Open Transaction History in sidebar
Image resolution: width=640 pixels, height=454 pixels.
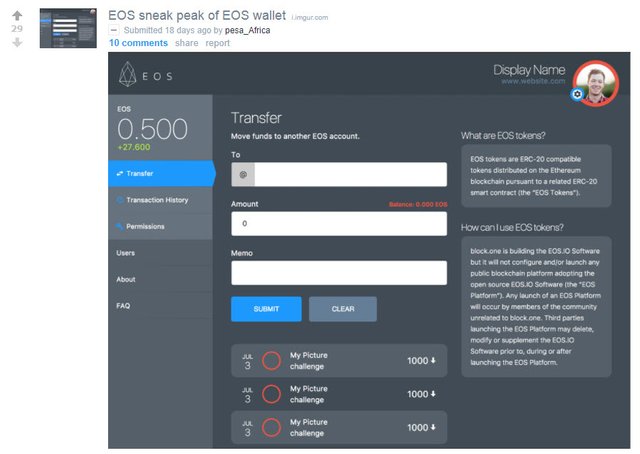(x=160, y=200)
